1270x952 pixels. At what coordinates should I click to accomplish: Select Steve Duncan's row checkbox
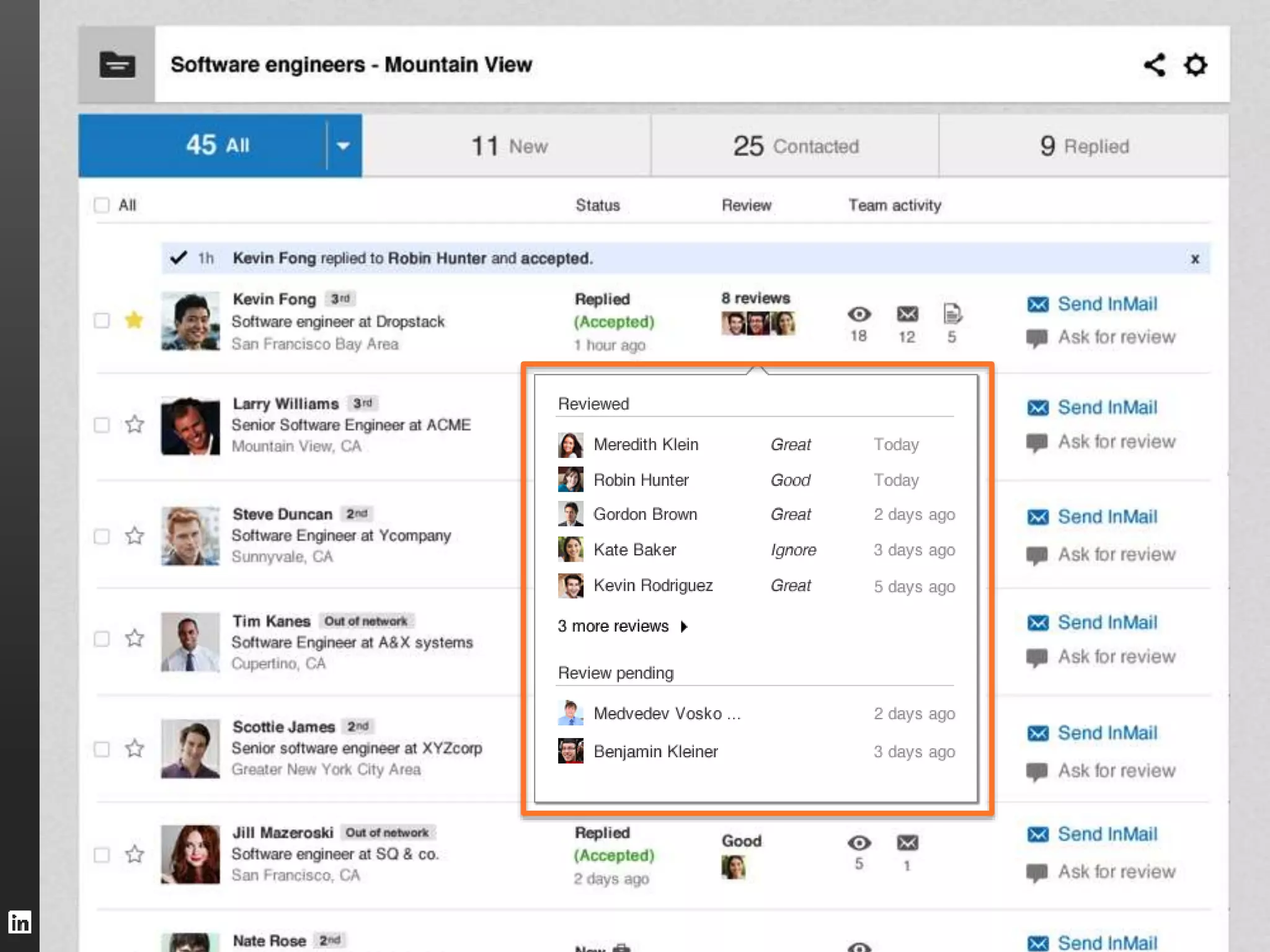click(x=102, y=536)
